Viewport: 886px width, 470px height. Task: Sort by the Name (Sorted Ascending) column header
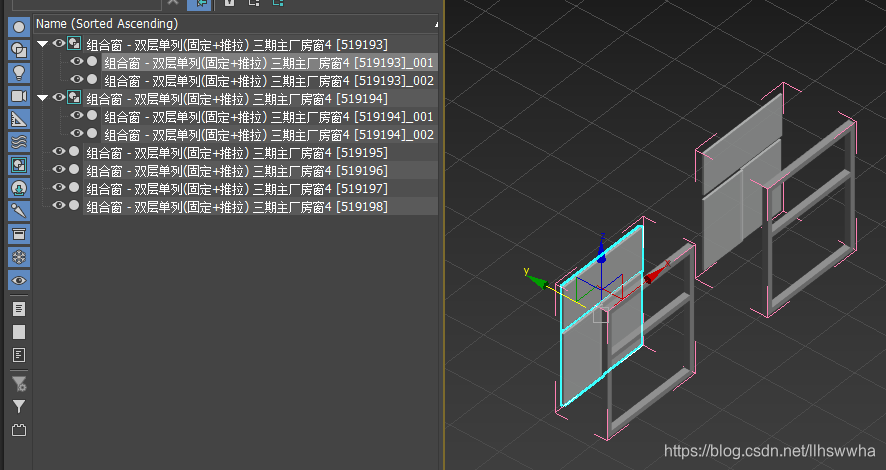tap(236, 24)
